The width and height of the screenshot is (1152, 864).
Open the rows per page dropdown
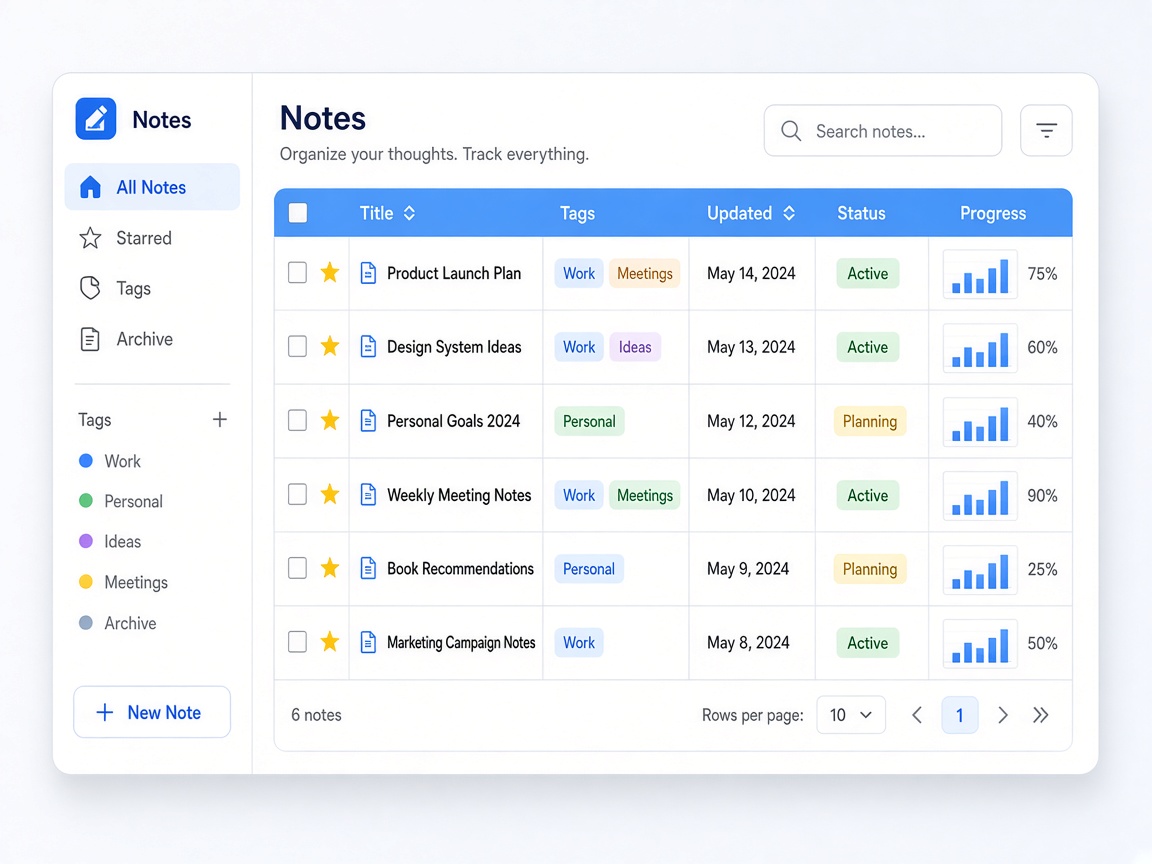click(x=851, y=715)
